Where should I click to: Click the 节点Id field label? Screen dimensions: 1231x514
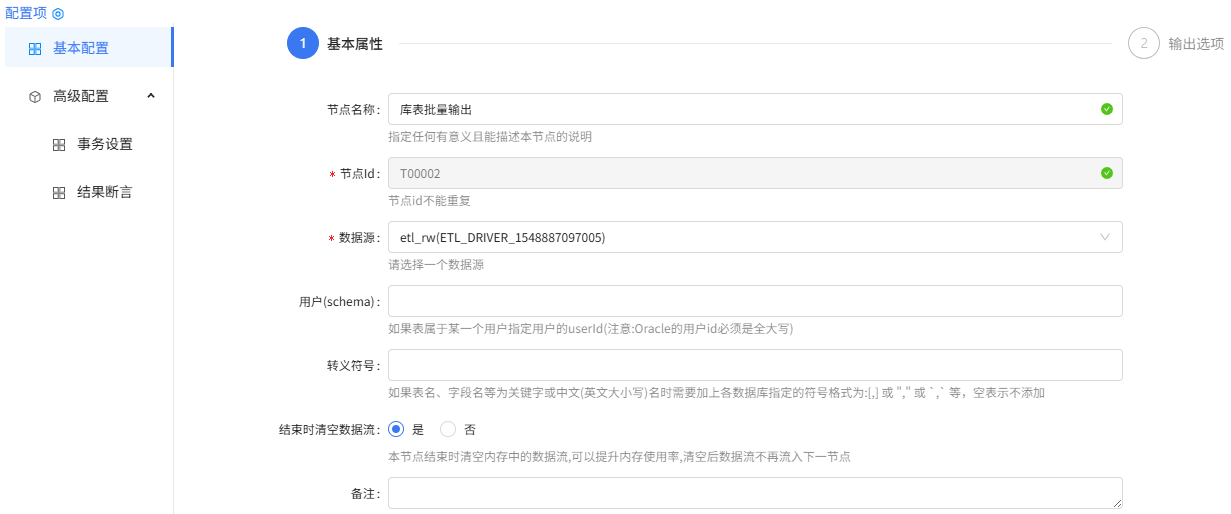tap(360, 173)
